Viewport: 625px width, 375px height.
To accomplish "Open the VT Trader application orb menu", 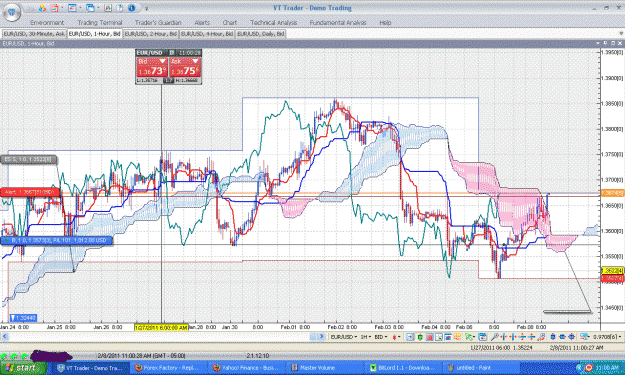I will (12, 12).
